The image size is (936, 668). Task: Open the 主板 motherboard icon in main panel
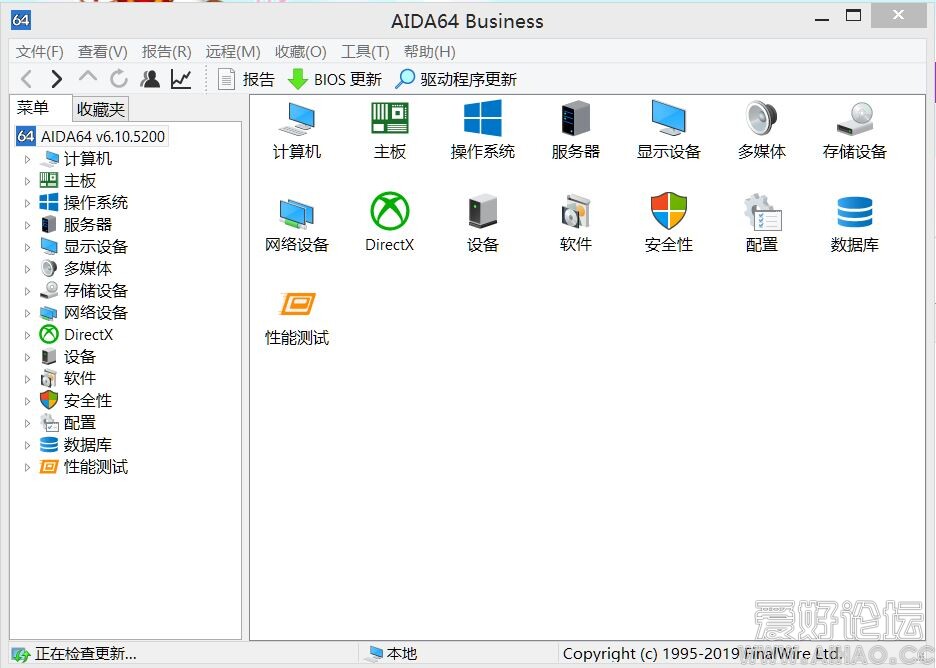[x=389, y=119]
